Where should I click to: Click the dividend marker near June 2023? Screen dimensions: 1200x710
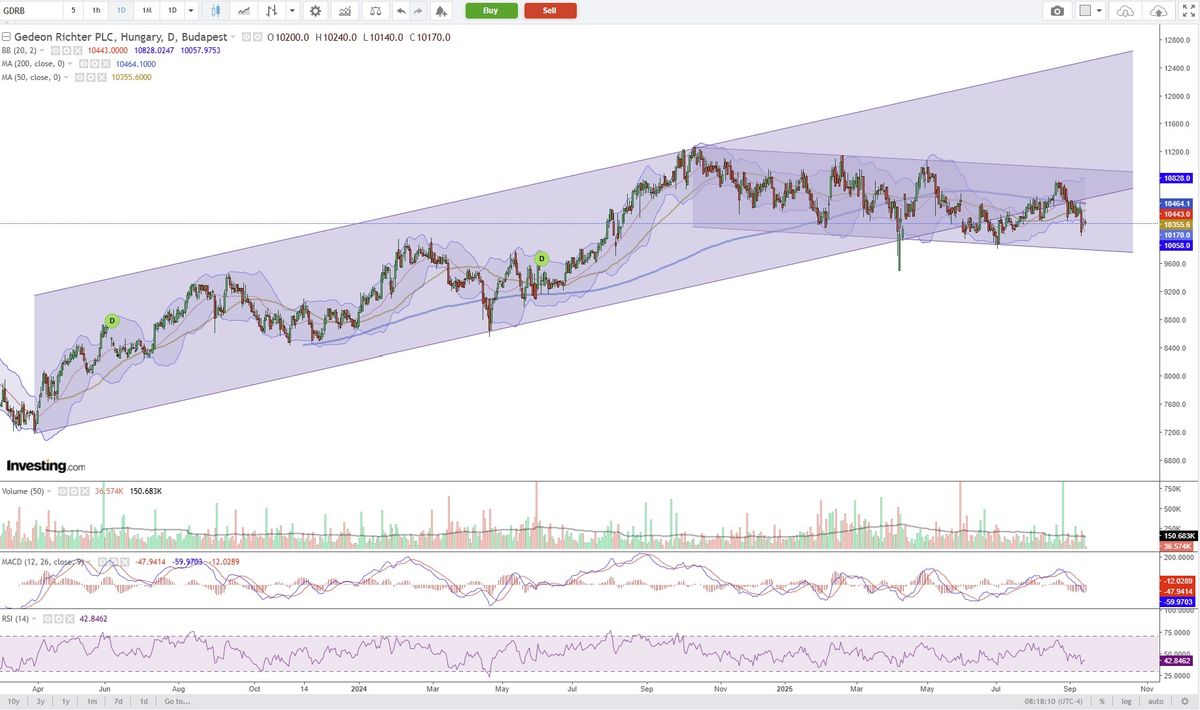pyautogui.click(x=112, y=321)
